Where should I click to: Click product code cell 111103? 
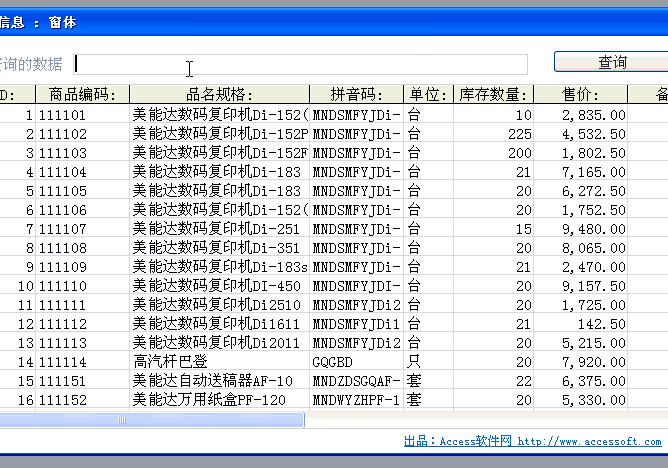click(x=83, y=152)
